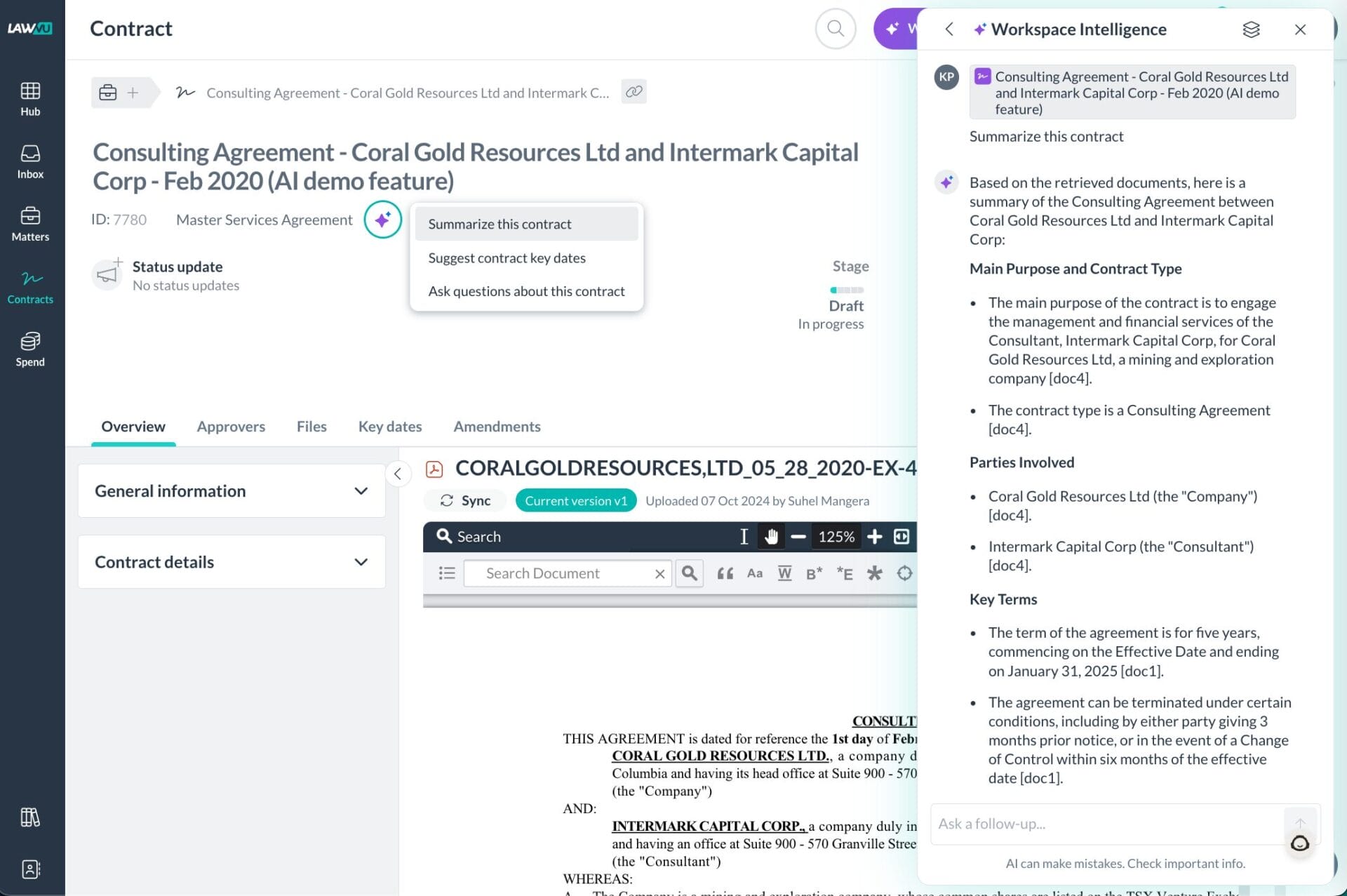1347x896 pixels.
Task: Click the purple Workspace Intelligence header button
Action: tap(896, 29)
